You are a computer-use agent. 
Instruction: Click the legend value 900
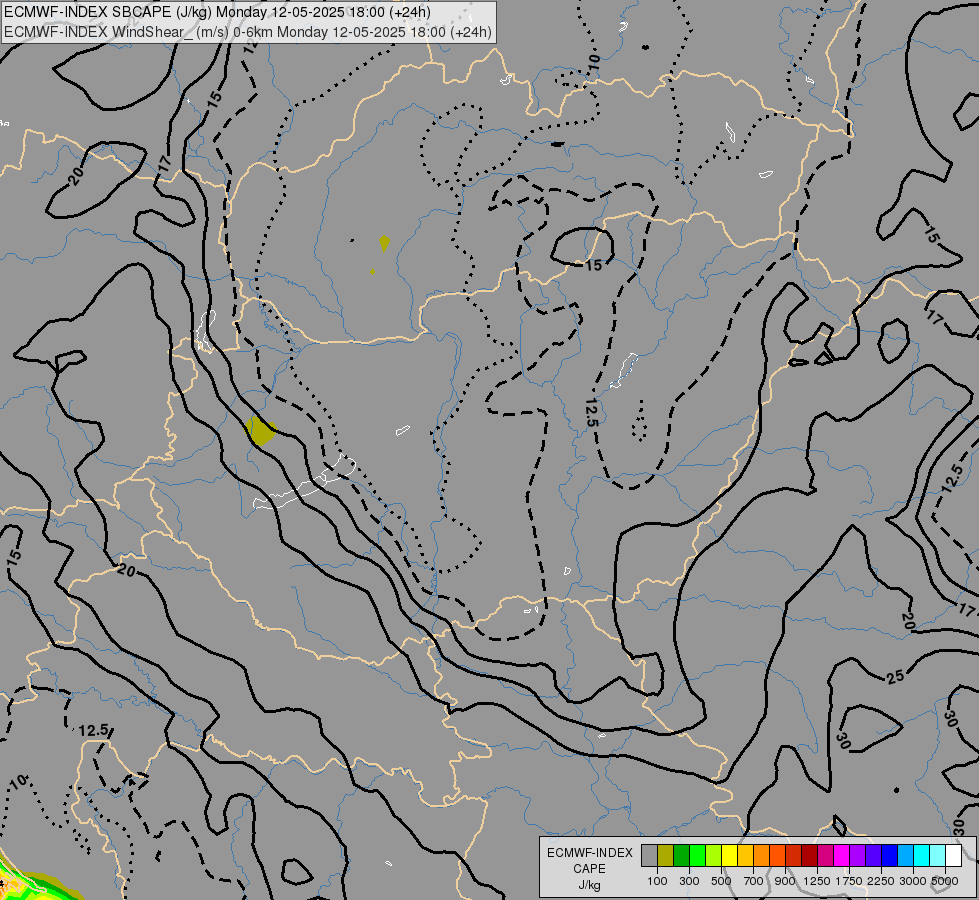tap(785, 881)
